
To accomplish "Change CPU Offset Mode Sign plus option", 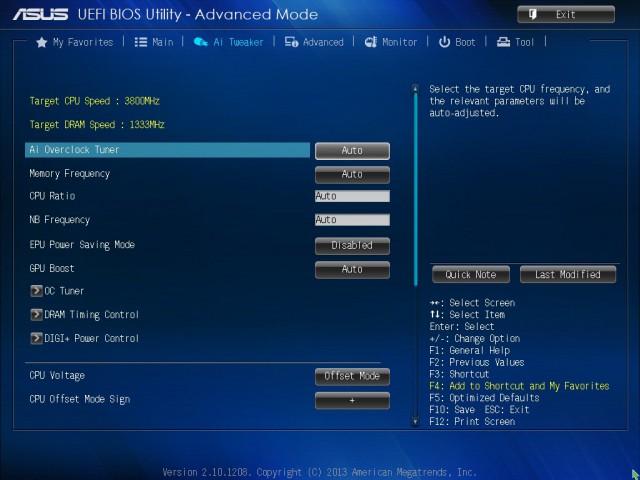I will point(352,400).
